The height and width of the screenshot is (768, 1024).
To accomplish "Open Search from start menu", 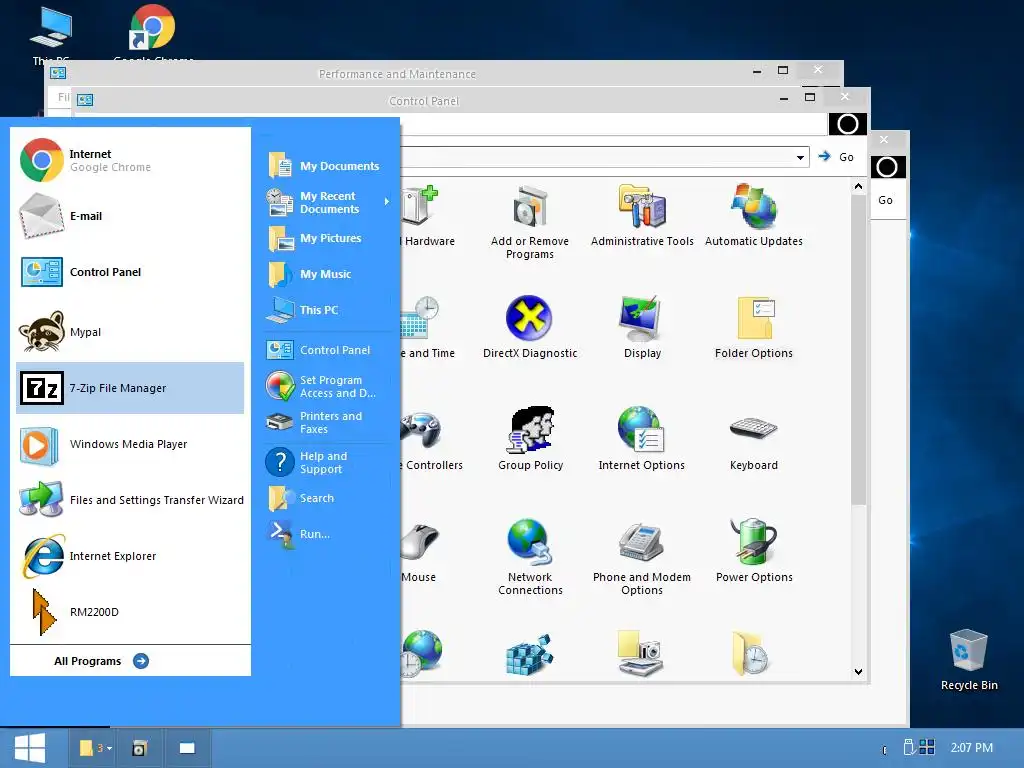I will click(328, 498).
